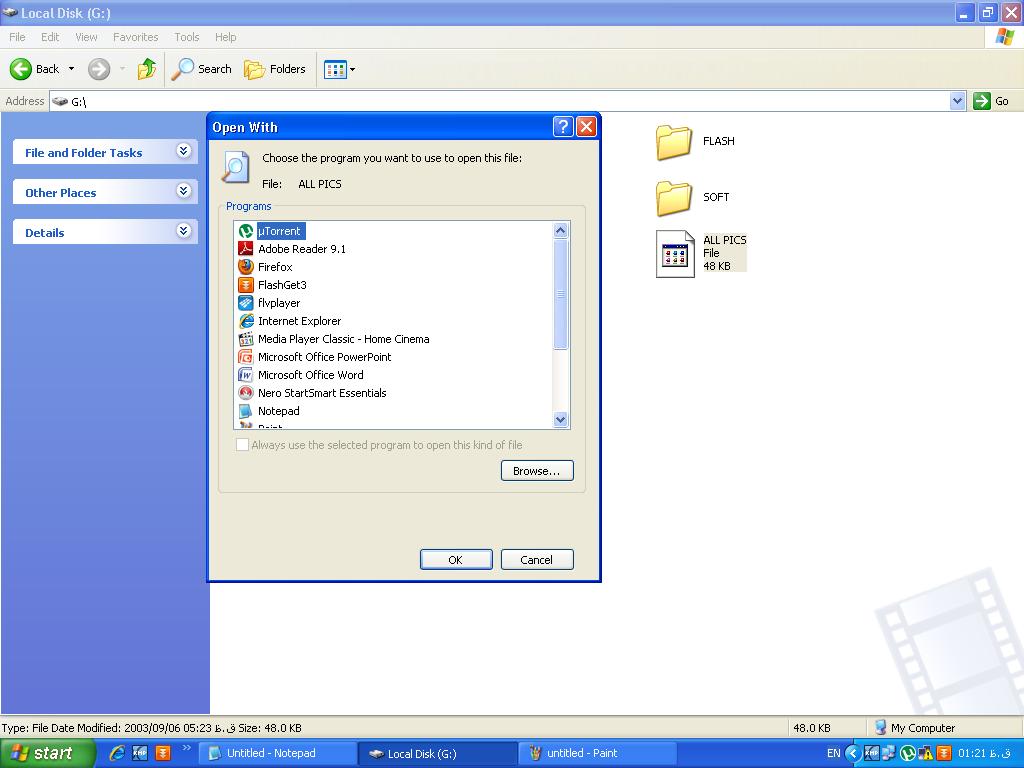Expand File and Folder Tasks panel

point(184,152)
